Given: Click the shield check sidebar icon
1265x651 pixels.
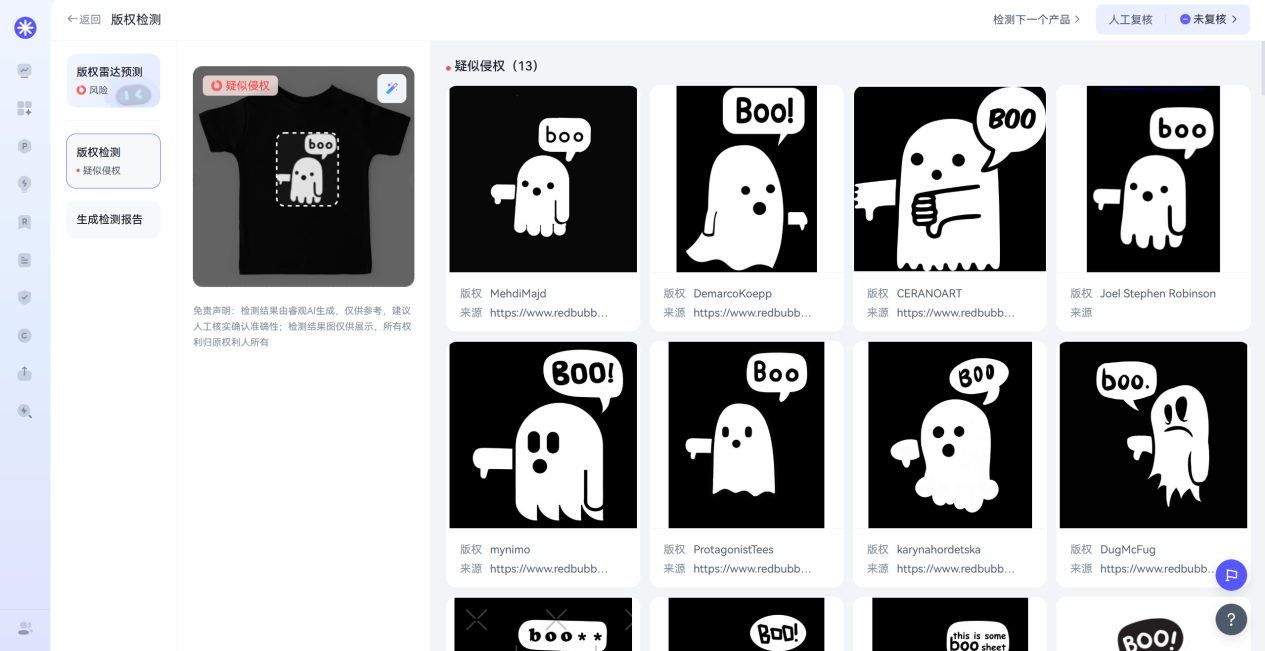Looking at the screenshot, I should [x=25, y=297].
